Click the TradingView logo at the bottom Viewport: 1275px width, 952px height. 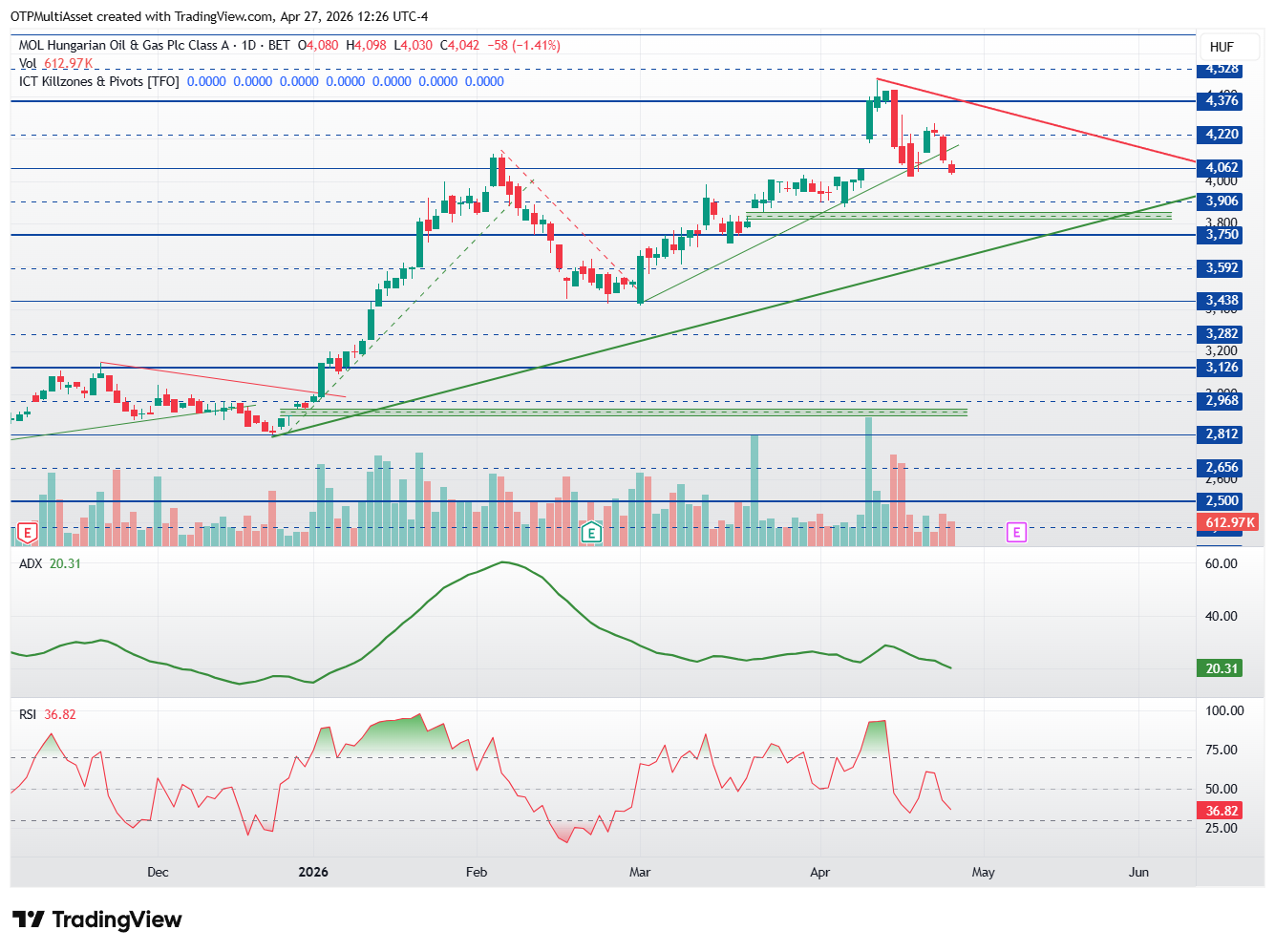(96, 920)
